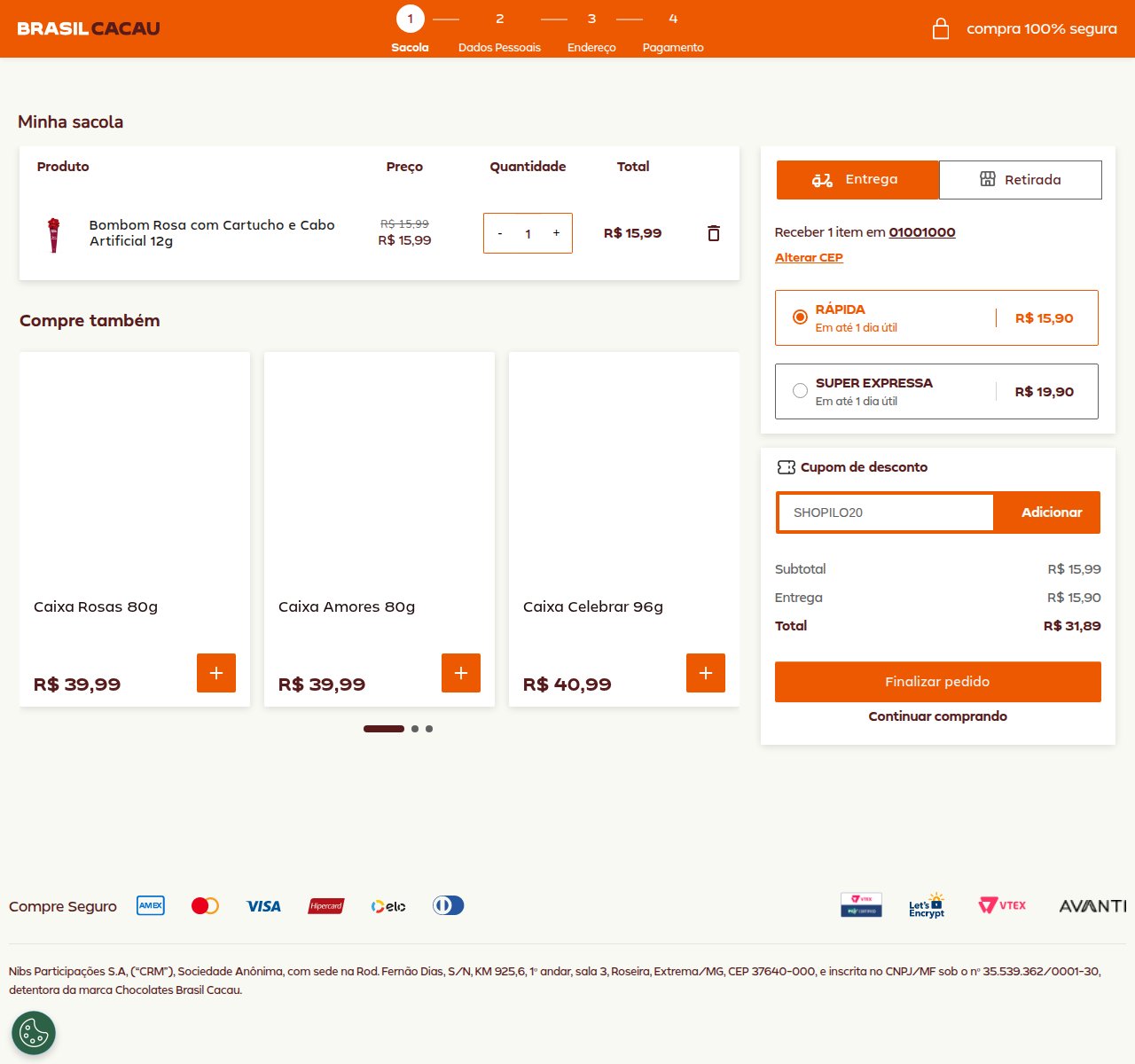Open the Bombom Rosa com Cartucho product name

point(212,233)
